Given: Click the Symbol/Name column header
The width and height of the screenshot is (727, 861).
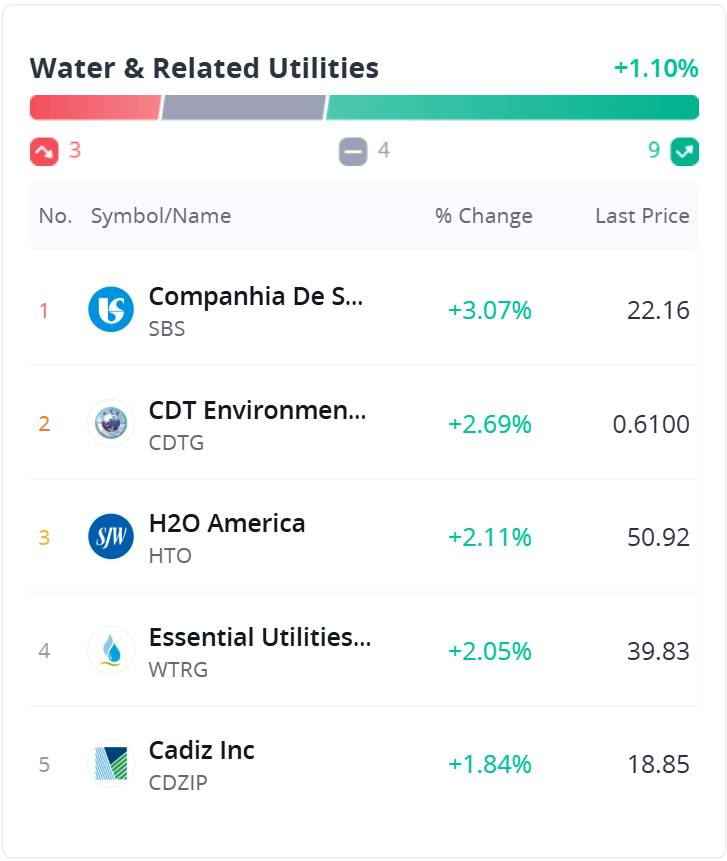Looking at the screenshot, I should click(161, 216).
